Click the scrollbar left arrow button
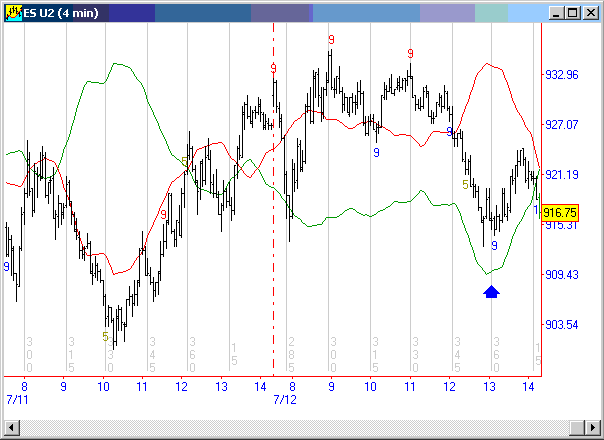The image size is (604, 440). (11, 429)
